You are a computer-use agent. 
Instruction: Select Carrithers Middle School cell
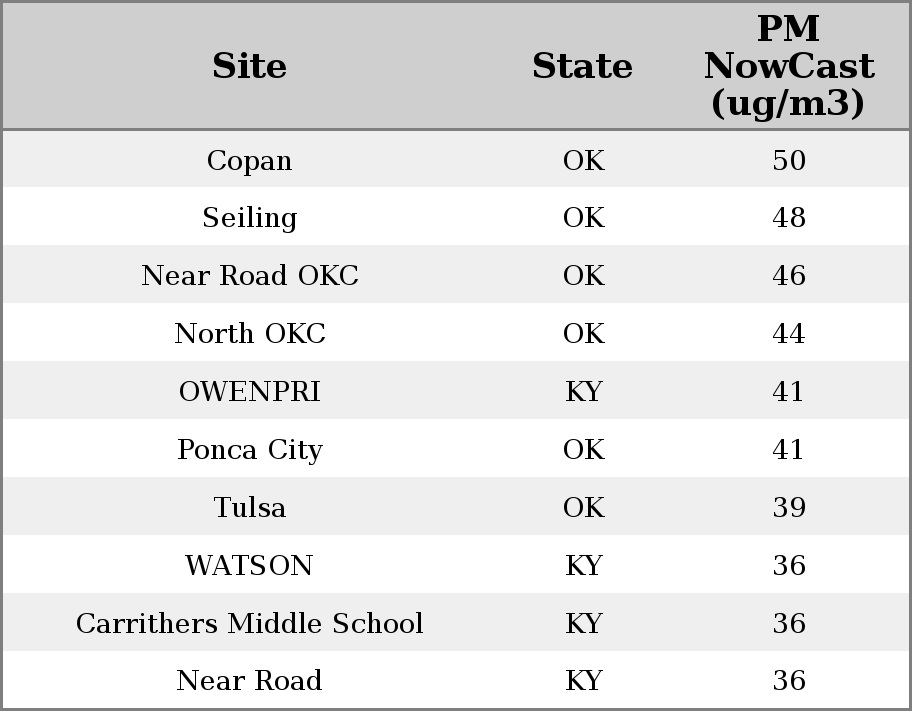click(x=249, y=623)
